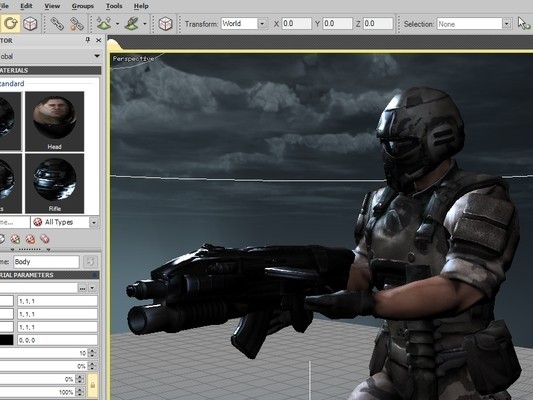Viewport: 533px width, 400px height.
Task: Click the material name field containing Body
Action: click(x=46, y=262)
